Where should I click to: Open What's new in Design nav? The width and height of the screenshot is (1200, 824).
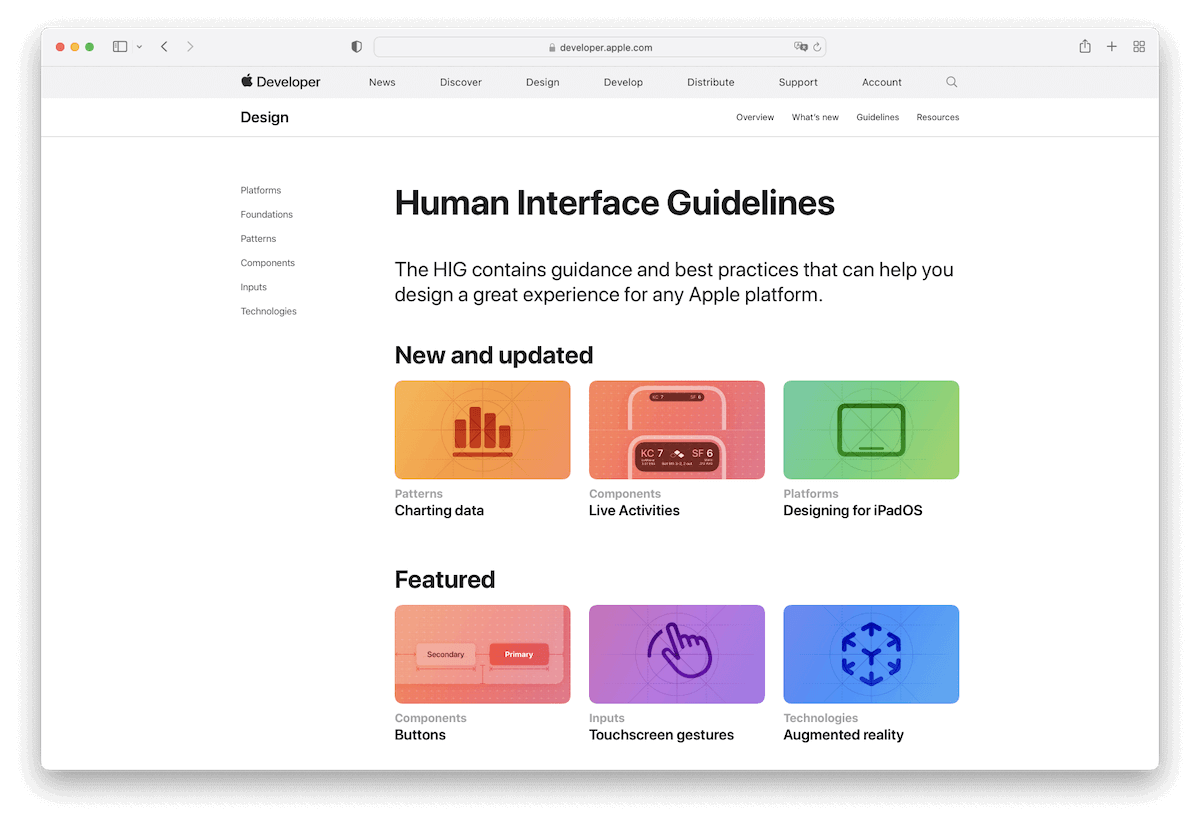tap(815, 117)
